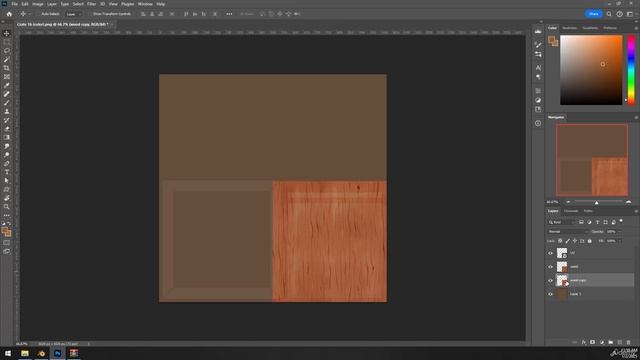Click the UV layer thumbnail
The image size is (640, 360).
[562, 253]
